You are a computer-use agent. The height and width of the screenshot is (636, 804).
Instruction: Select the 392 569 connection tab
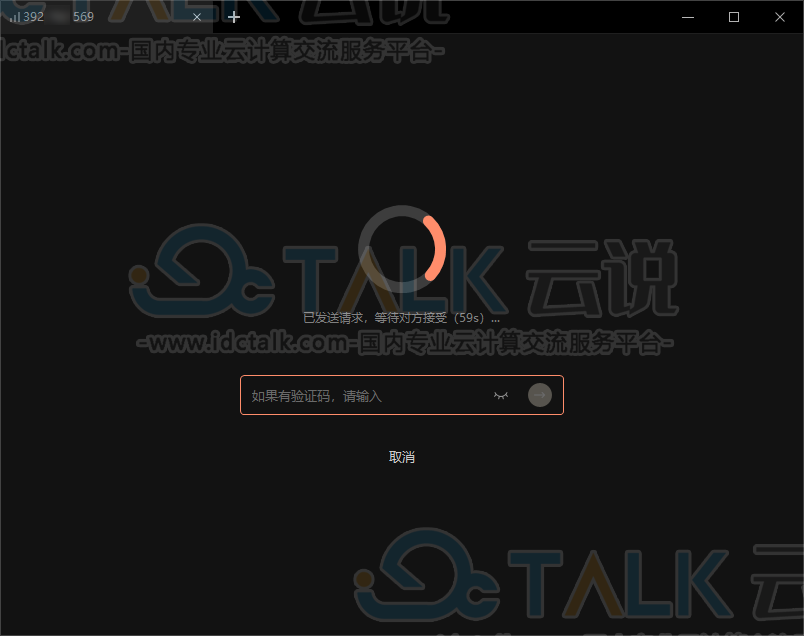[x=106, y=17]
